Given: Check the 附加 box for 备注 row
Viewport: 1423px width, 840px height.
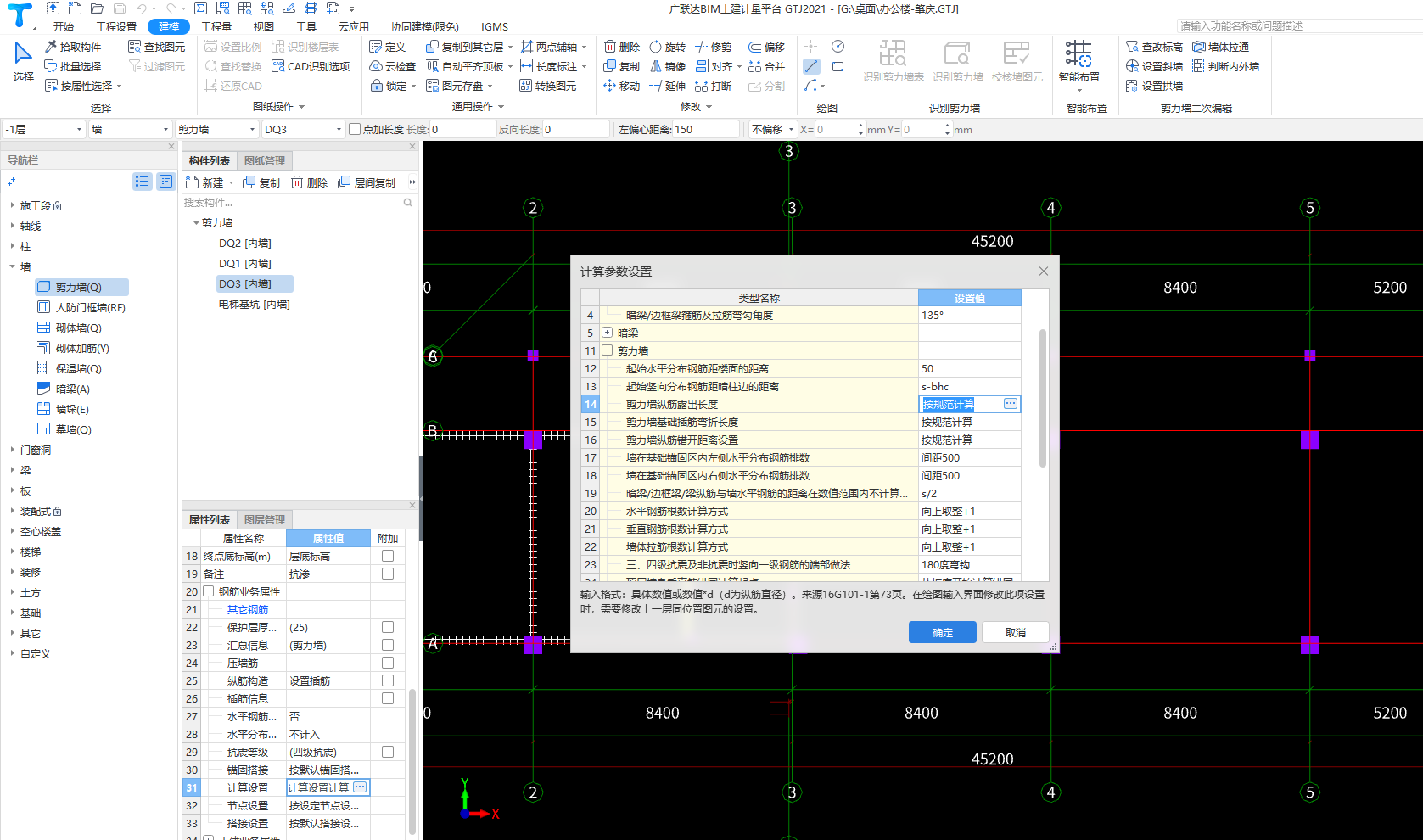Looking at the screenshot, I should 388,574.
